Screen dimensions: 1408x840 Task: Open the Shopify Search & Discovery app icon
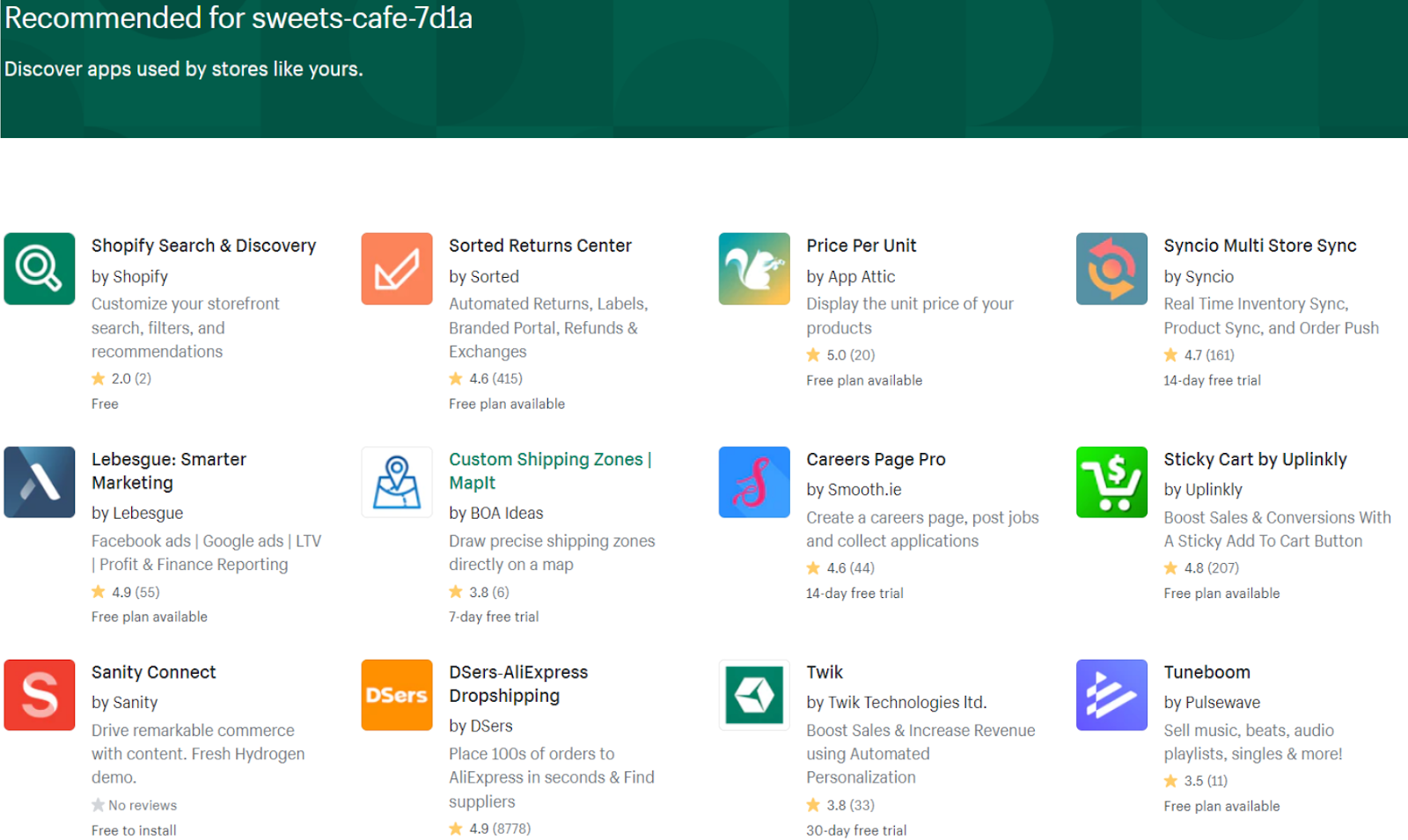pyautogui.click(x=40, y=268)
